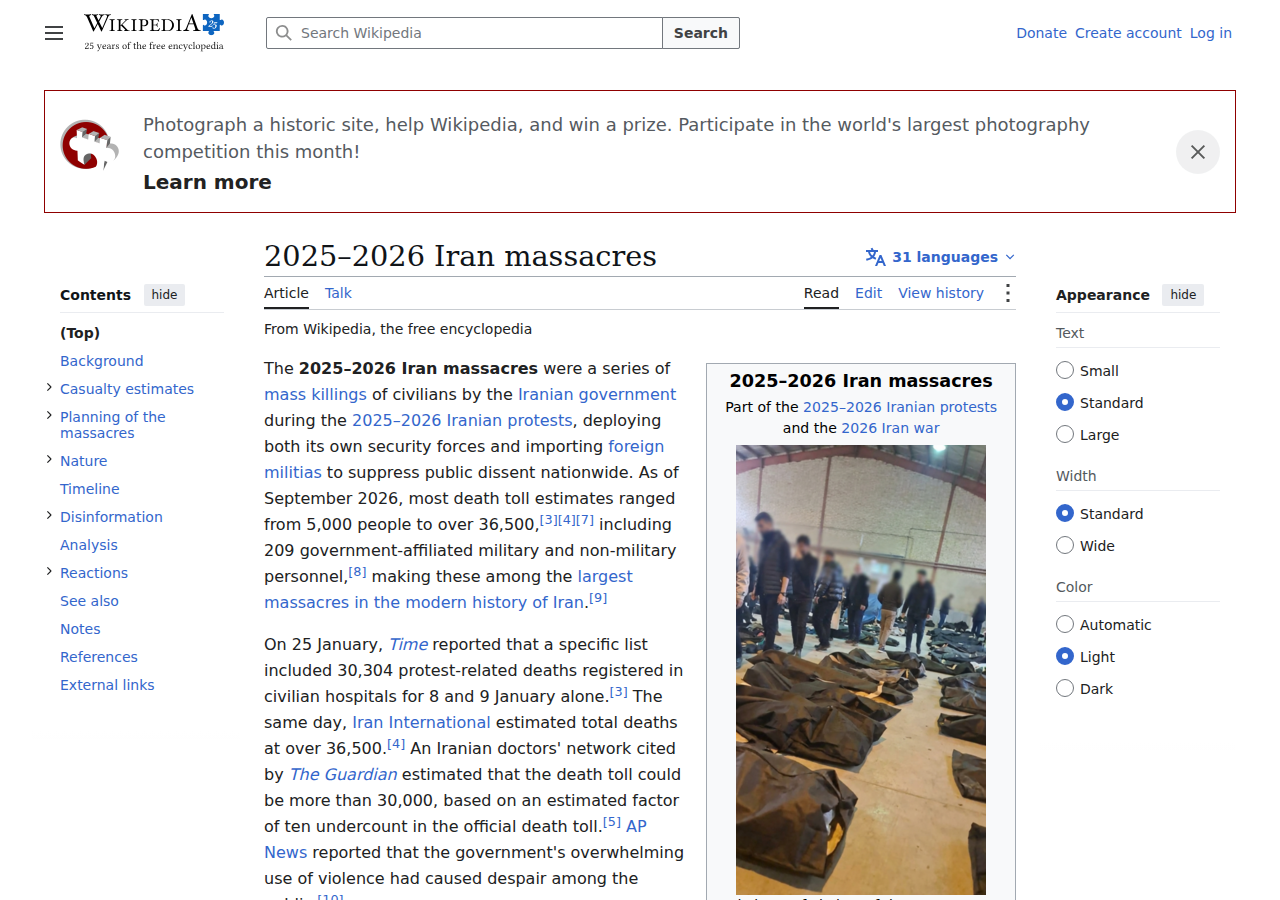Image resolution: width=1280 pixels, height=900 pixels.
Task: Open the 31 languages dropdown
Action: (940, 257)
